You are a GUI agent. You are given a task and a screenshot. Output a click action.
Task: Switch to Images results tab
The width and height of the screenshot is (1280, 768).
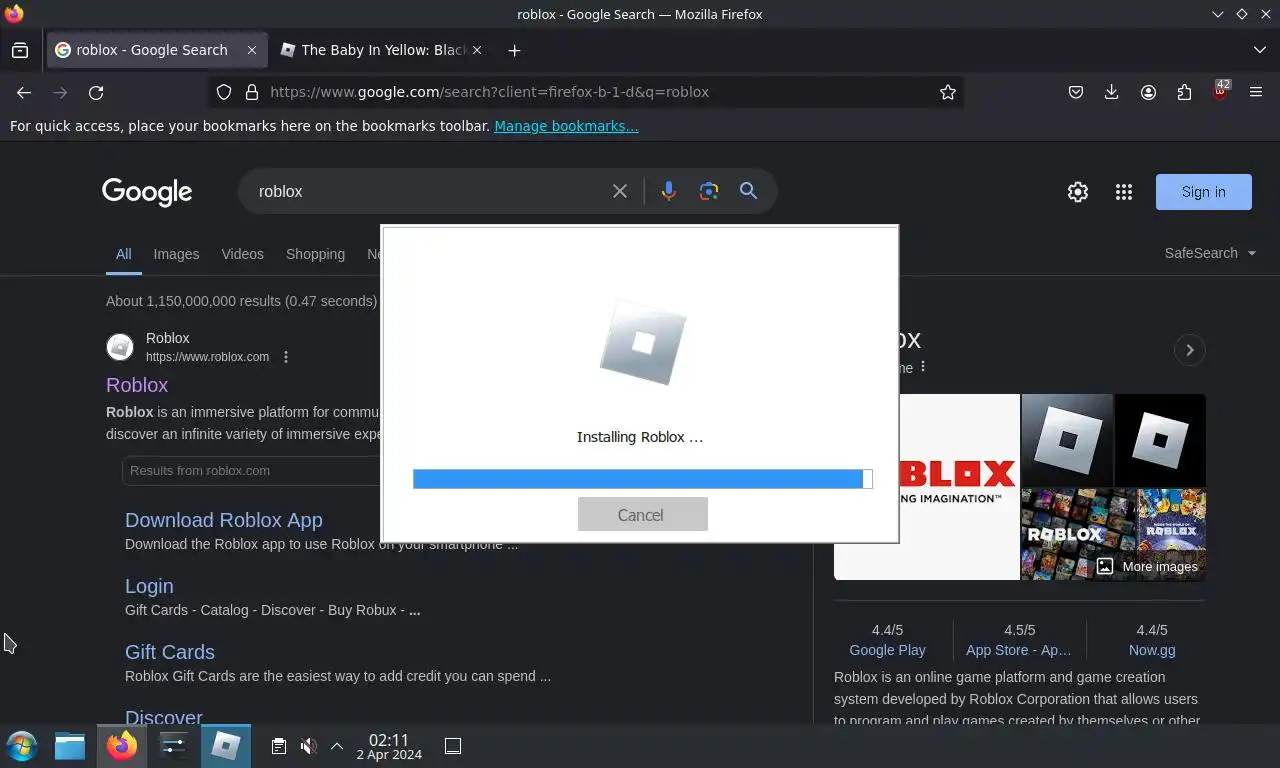click(x=176, y=254)
